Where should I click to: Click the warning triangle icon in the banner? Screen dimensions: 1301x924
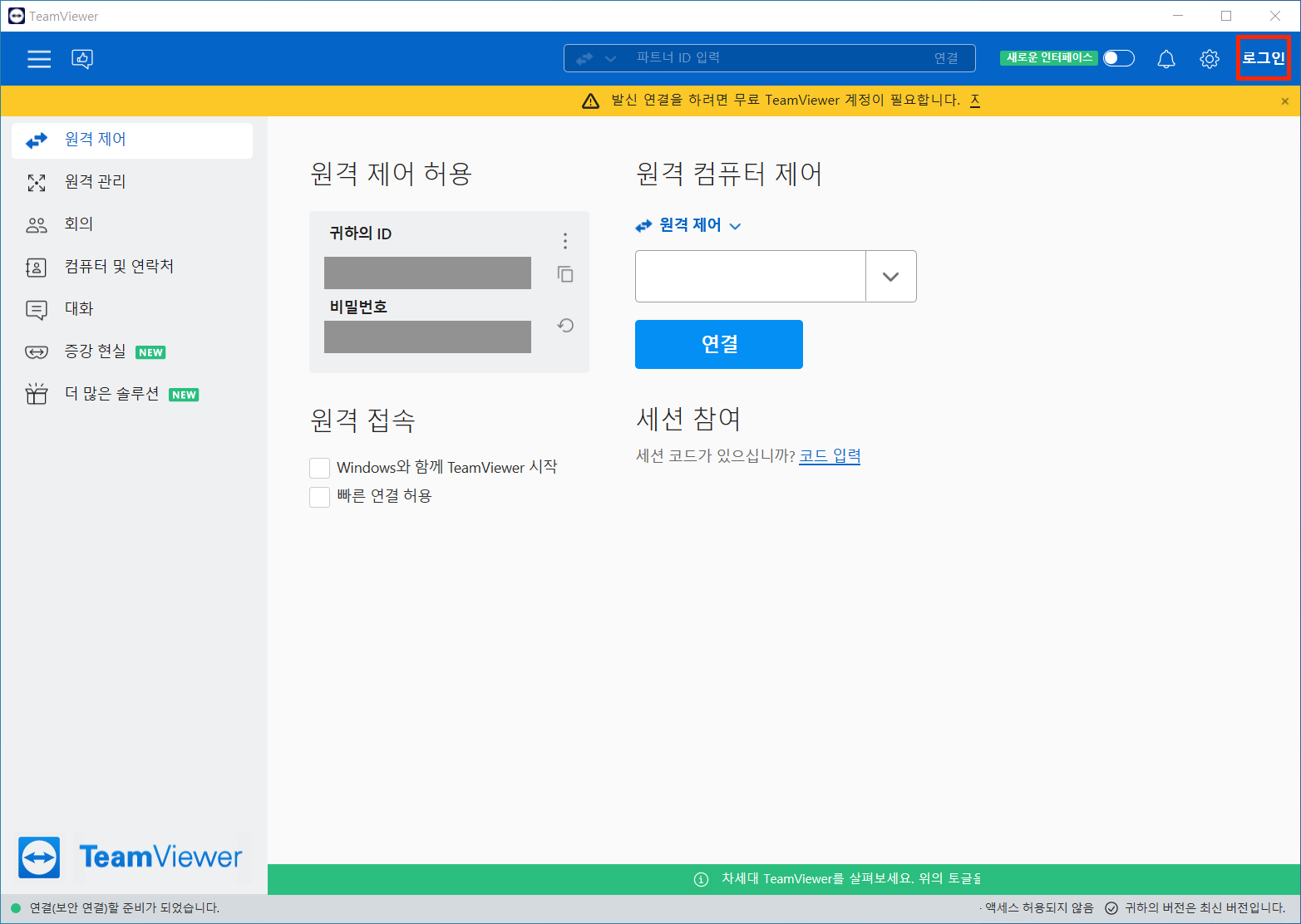[590, 101]
